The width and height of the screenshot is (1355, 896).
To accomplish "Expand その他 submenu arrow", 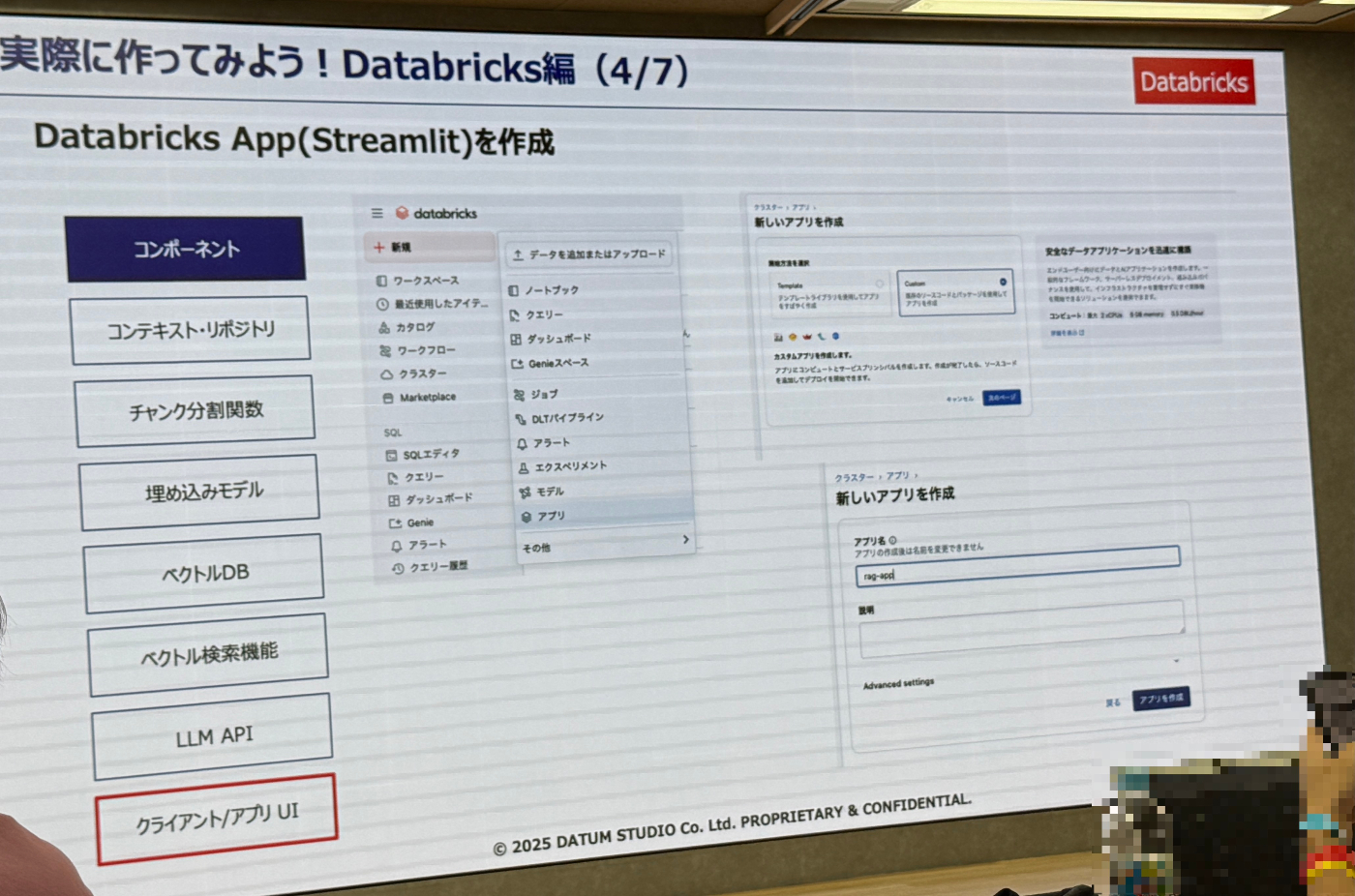I will (685, 539).
